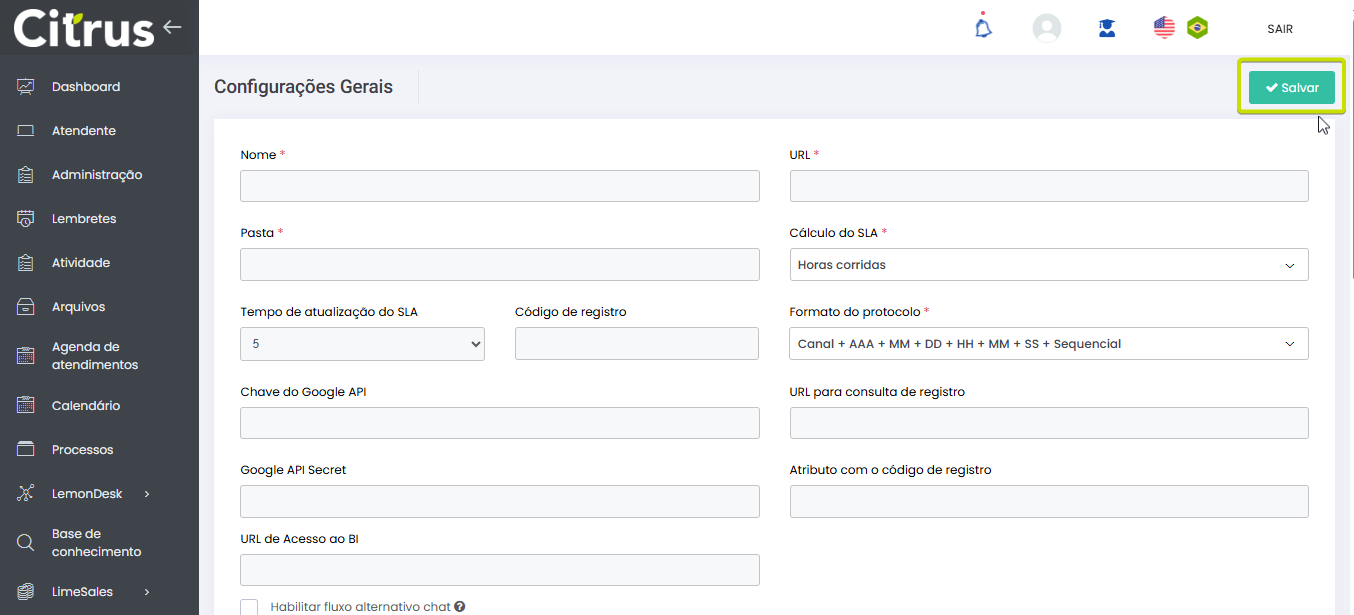Enable Habilitar fluxo alternativo chat checkbox
Viewport: 1354px width, 615px height.
[x=249, y=607]
